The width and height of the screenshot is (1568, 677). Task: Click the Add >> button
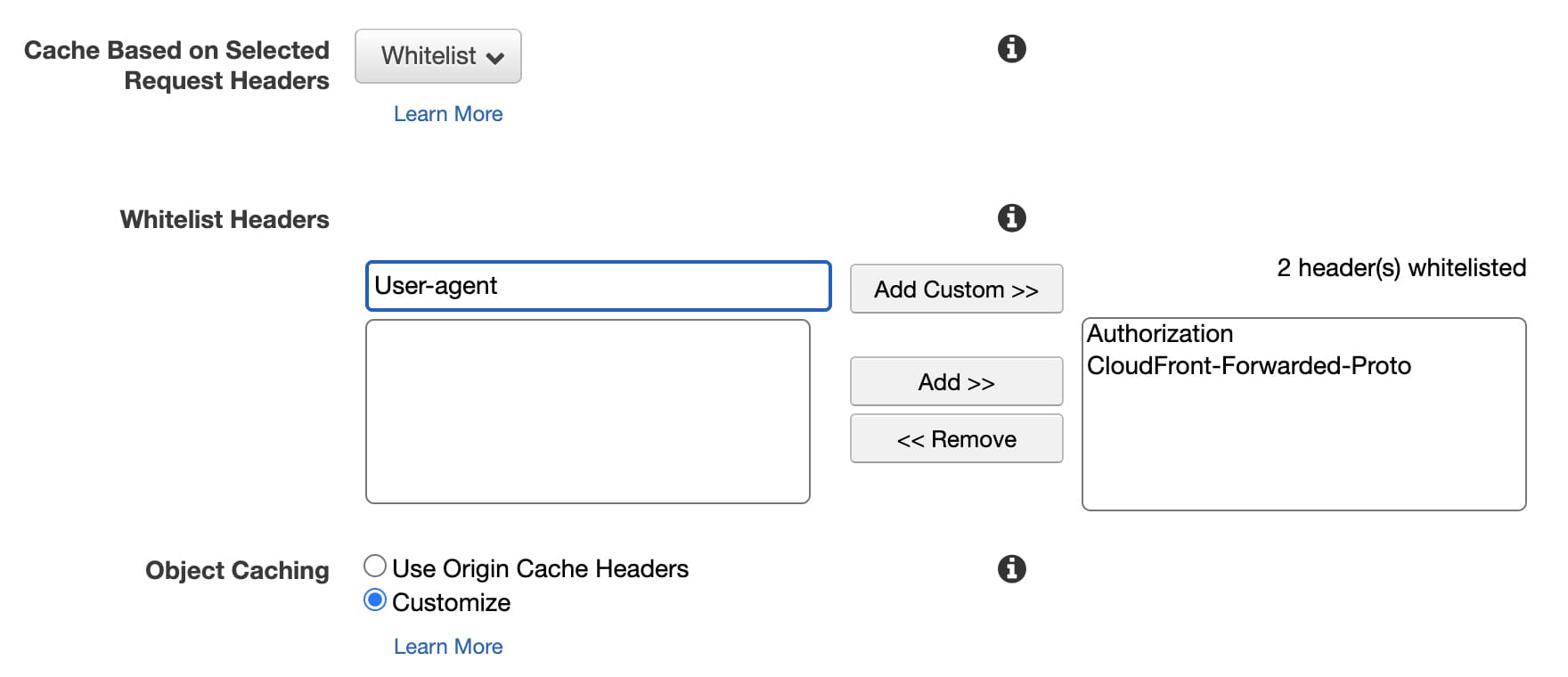coord(956,382)
